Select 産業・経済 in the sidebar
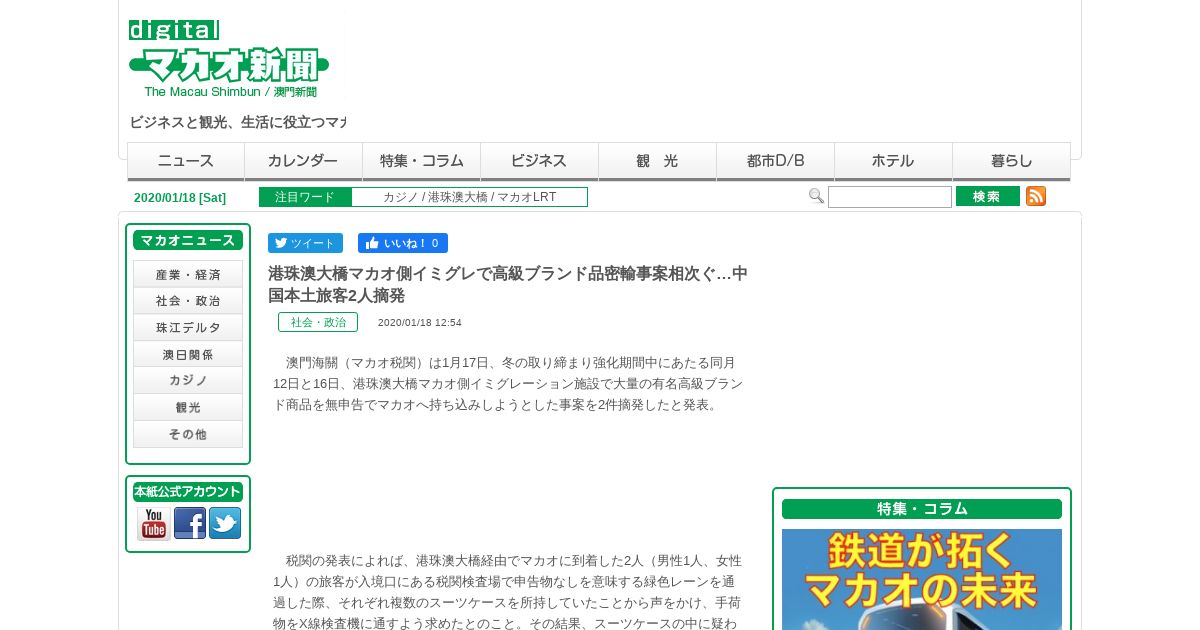The image size is (1200, 630). click(188, 274)
